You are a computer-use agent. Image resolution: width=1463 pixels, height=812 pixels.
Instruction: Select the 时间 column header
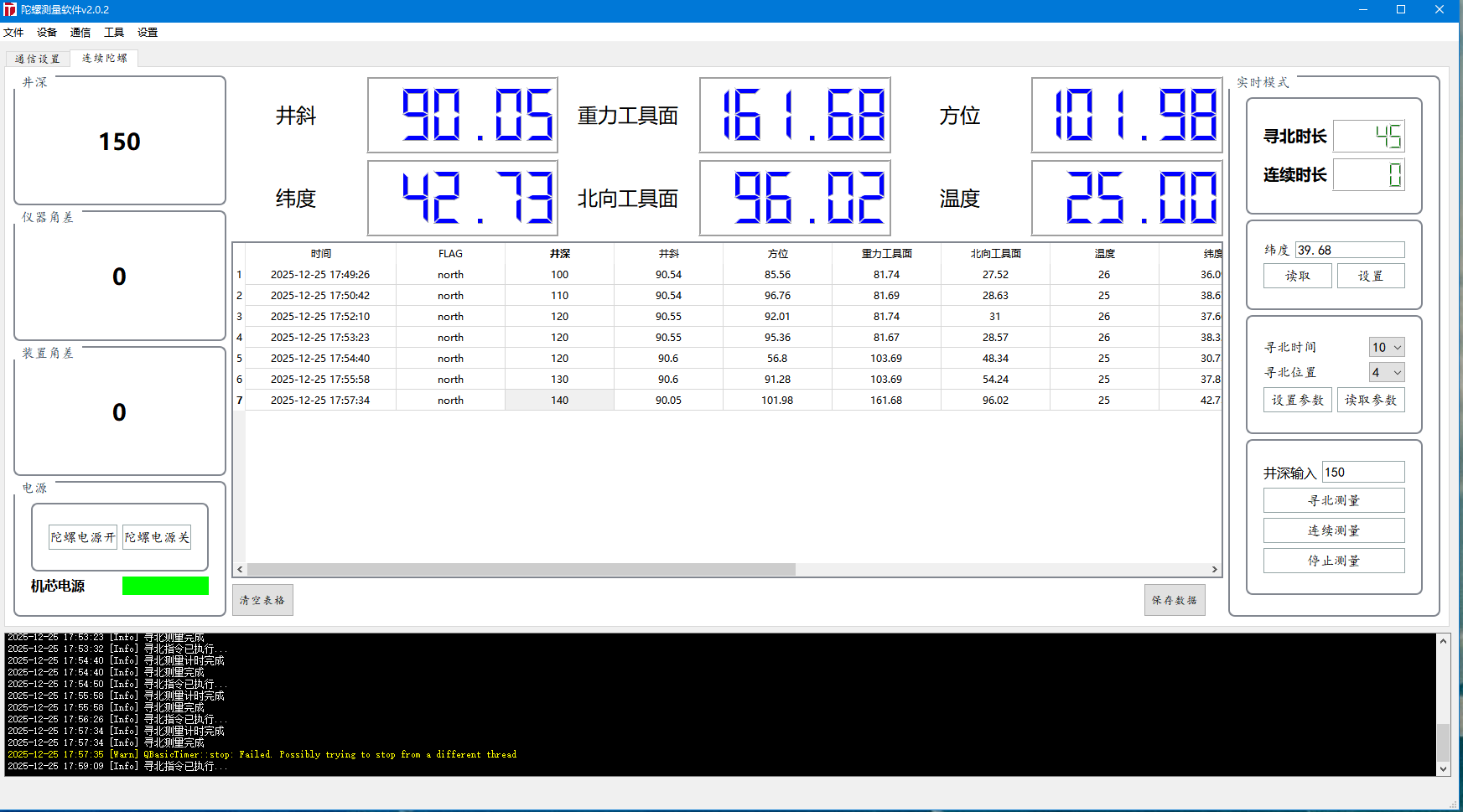pyautogui.click(x=320, y=253)
